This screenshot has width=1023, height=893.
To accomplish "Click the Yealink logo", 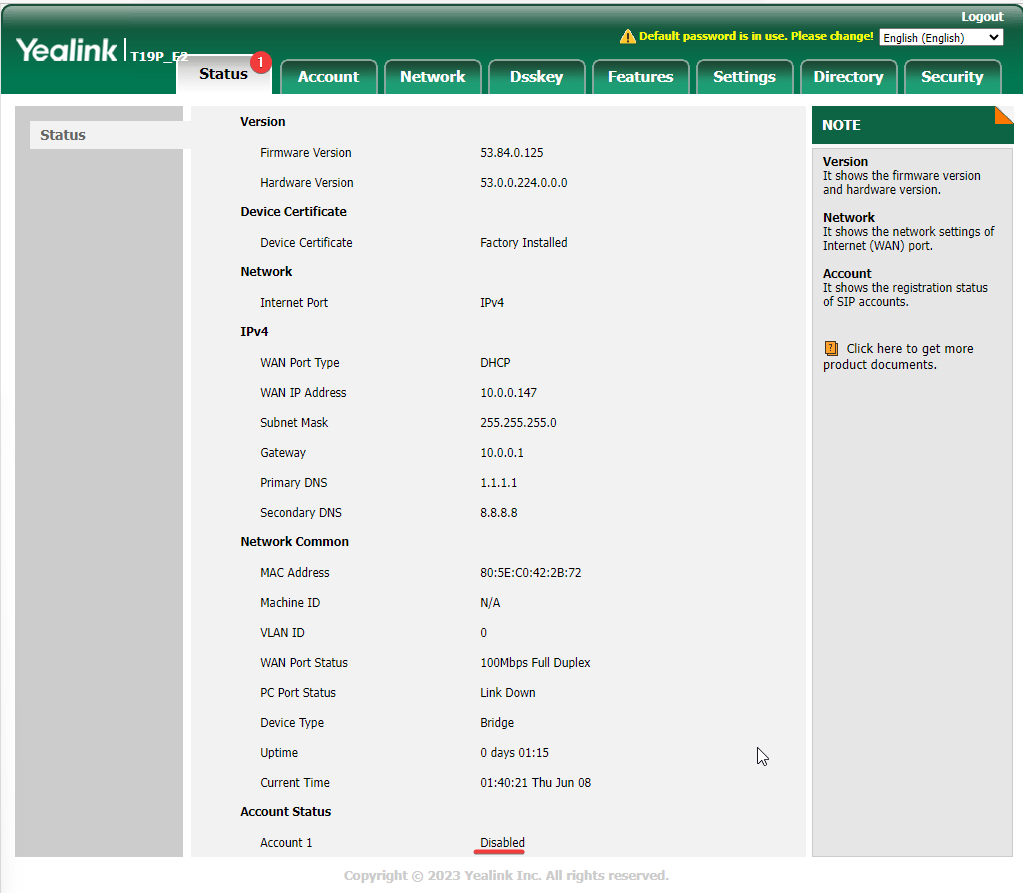I will point(66,50).
